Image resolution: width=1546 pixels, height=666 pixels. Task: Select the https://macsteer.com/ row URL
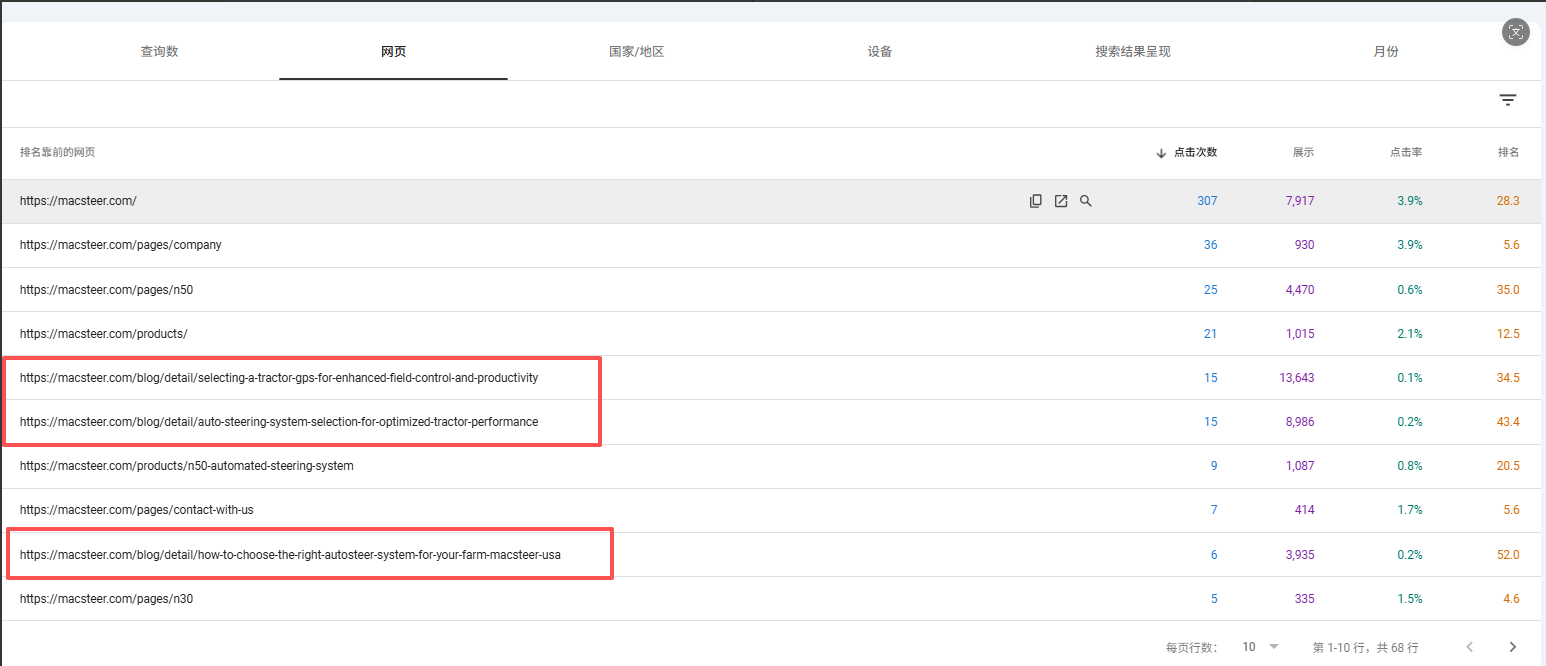coord(78,201)
